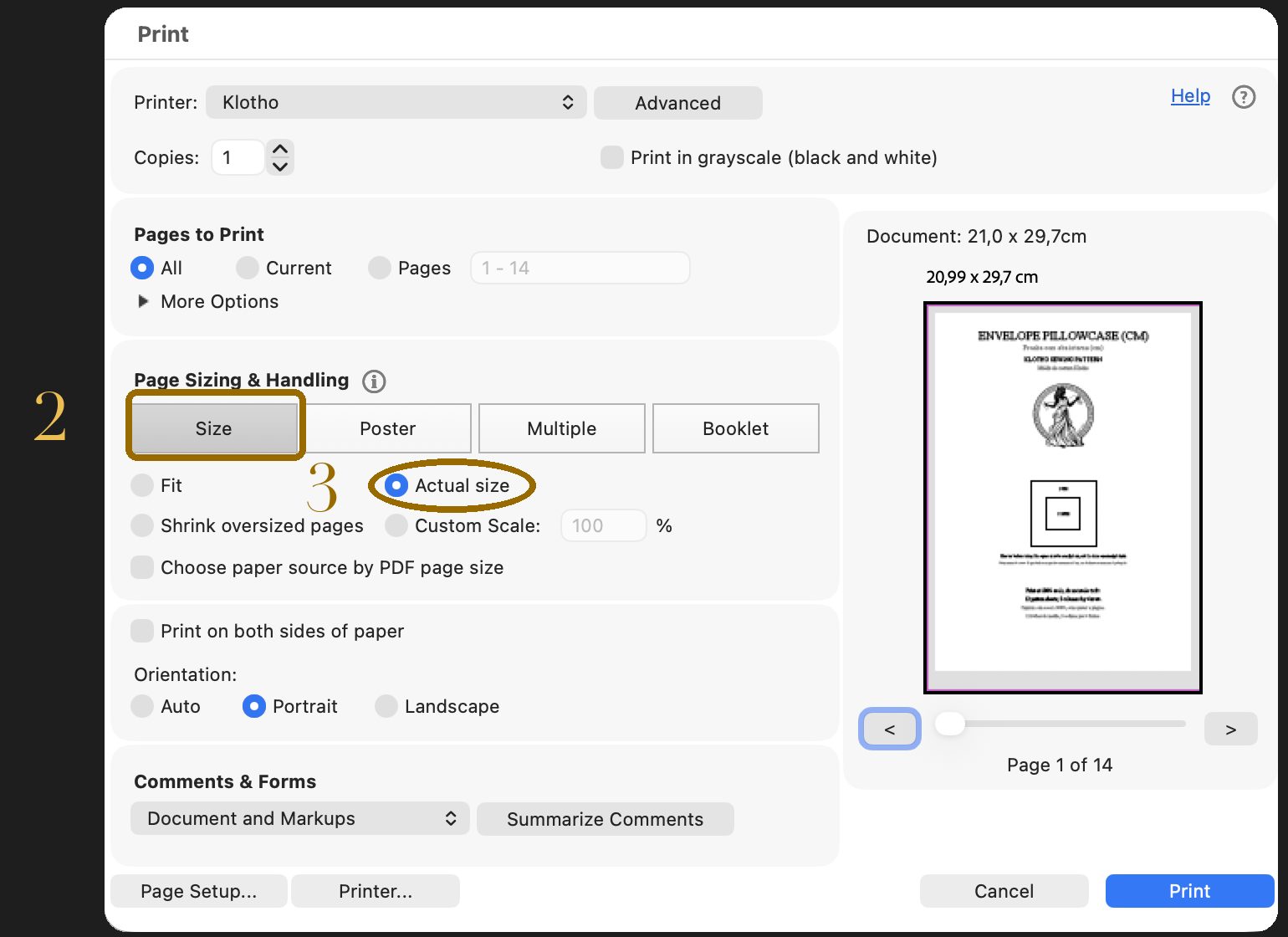Select the Pages range radio button
Viewport: 1288px width, 937px height.
[x=380, y=268]
